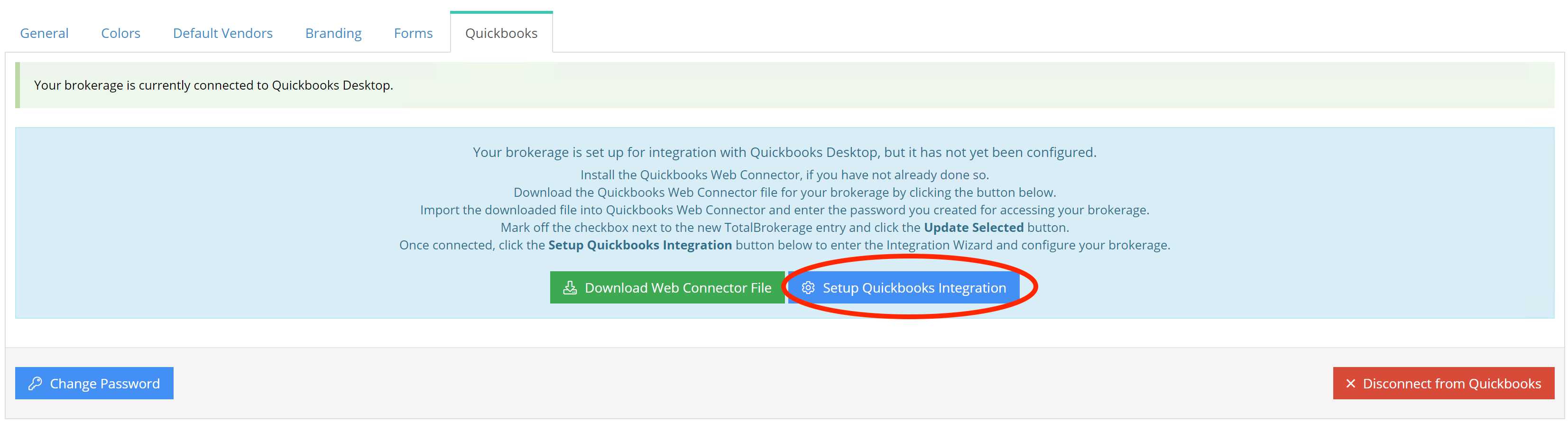Click the 'has not yet been configured' heading text

point(784,152)
